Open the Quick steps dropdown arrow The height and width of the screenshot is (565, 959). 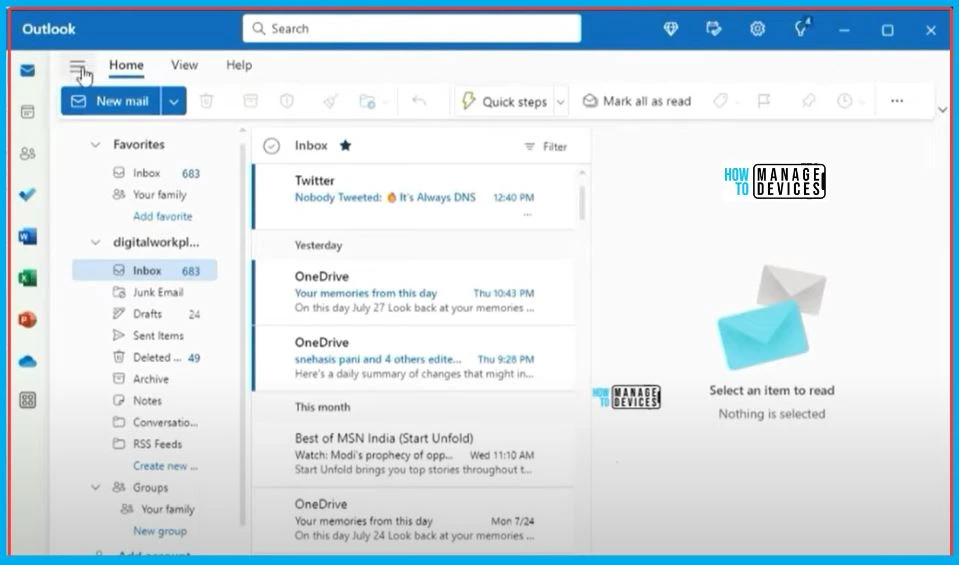pyautogui.click(x=560, y=102)
